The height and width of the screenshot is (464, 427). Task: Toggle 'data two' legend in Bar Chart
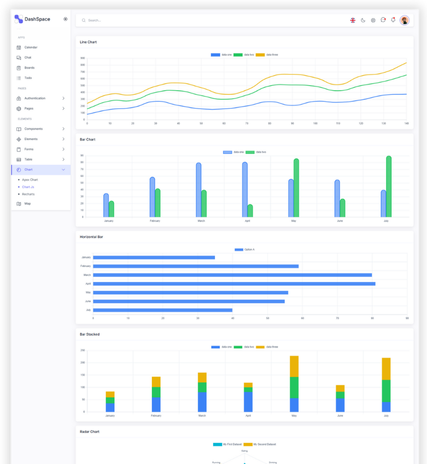pyautogui.click(x=256, y=152)
